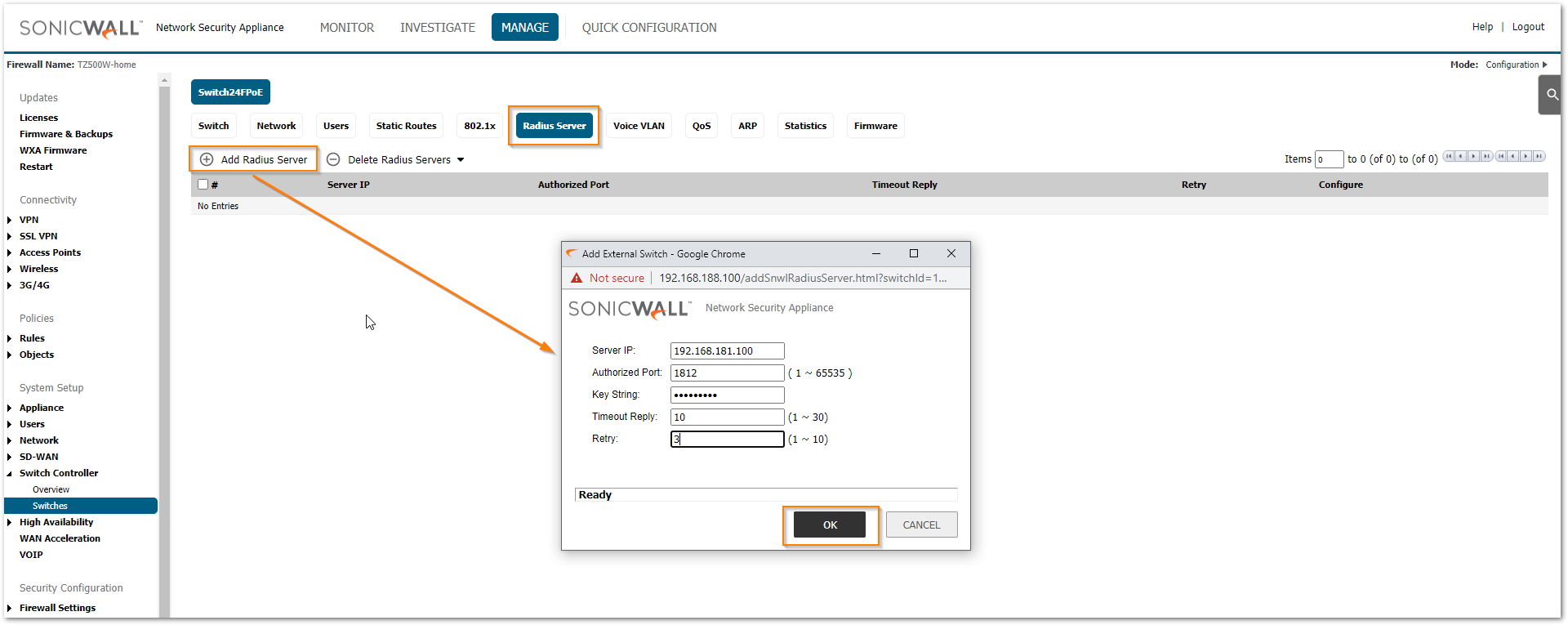Click the Logout link in the header
1568x625 pixels.
point(1528,27)
